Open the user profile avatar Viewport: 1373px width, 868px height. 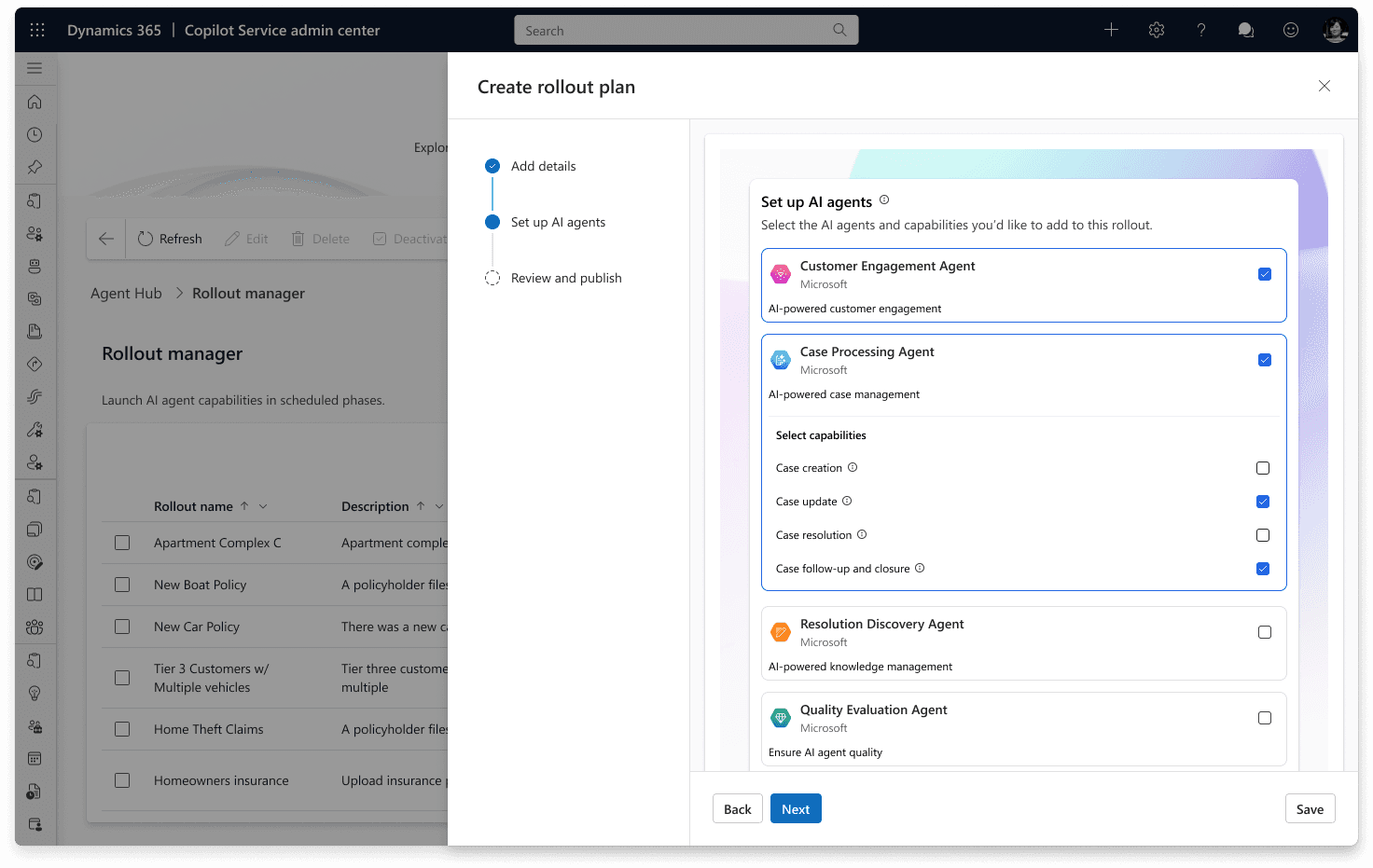point(1336,30)
